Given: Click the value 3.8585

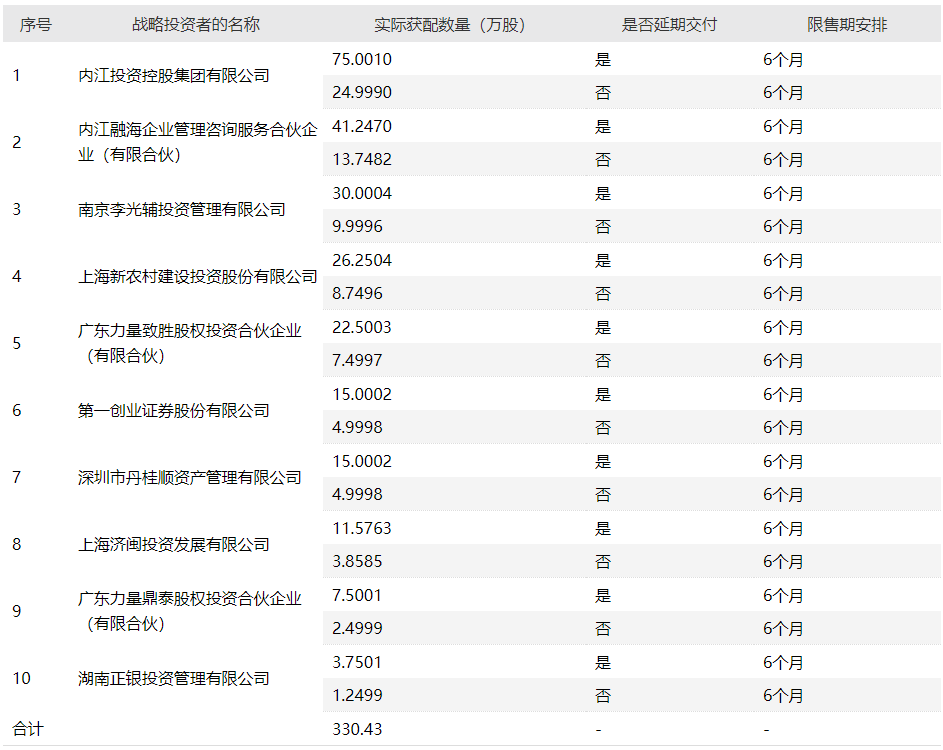Looking at the screenshot, I should point(357,562).
